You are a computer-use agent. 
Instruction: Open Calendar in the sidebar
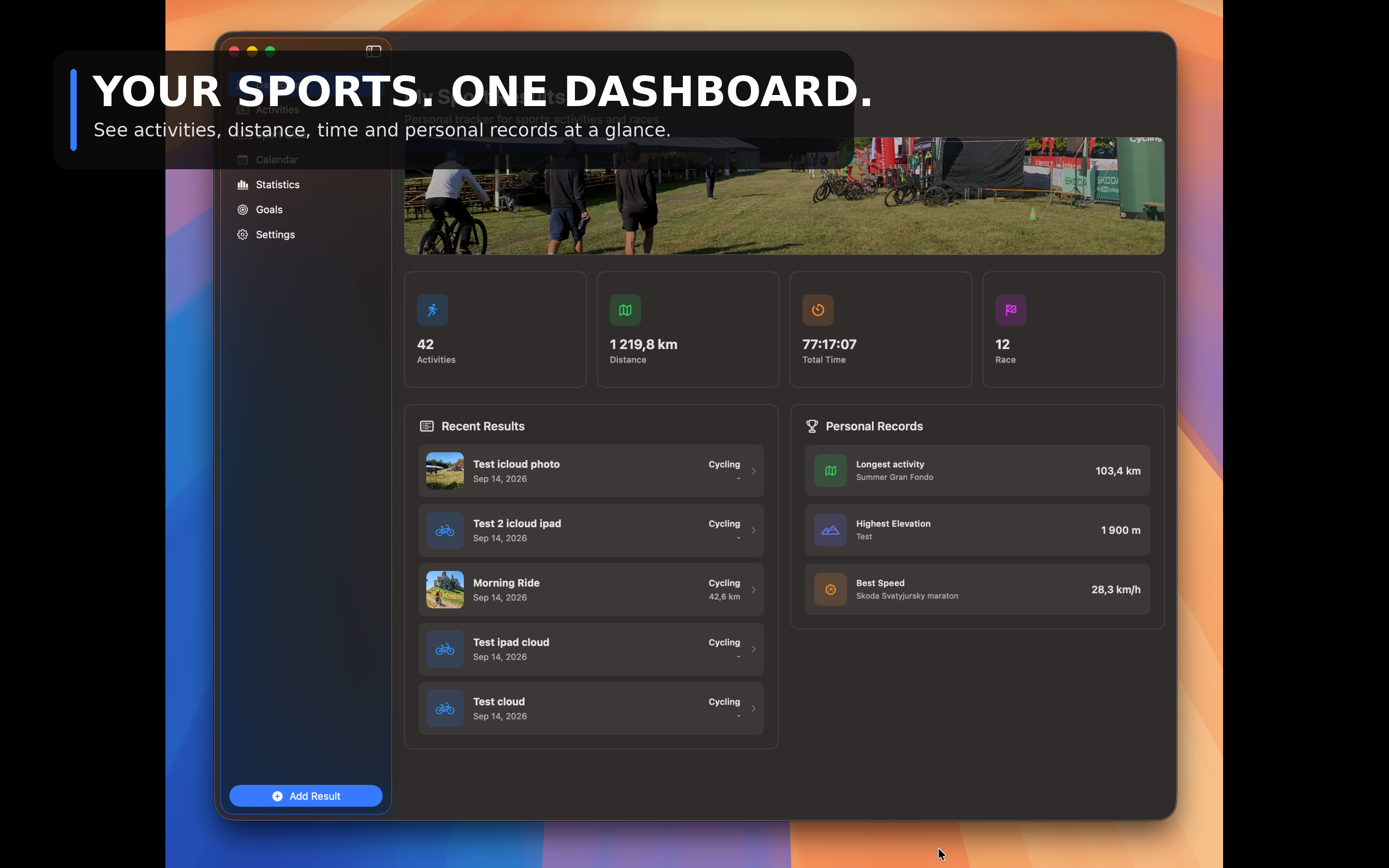point(306,160)
